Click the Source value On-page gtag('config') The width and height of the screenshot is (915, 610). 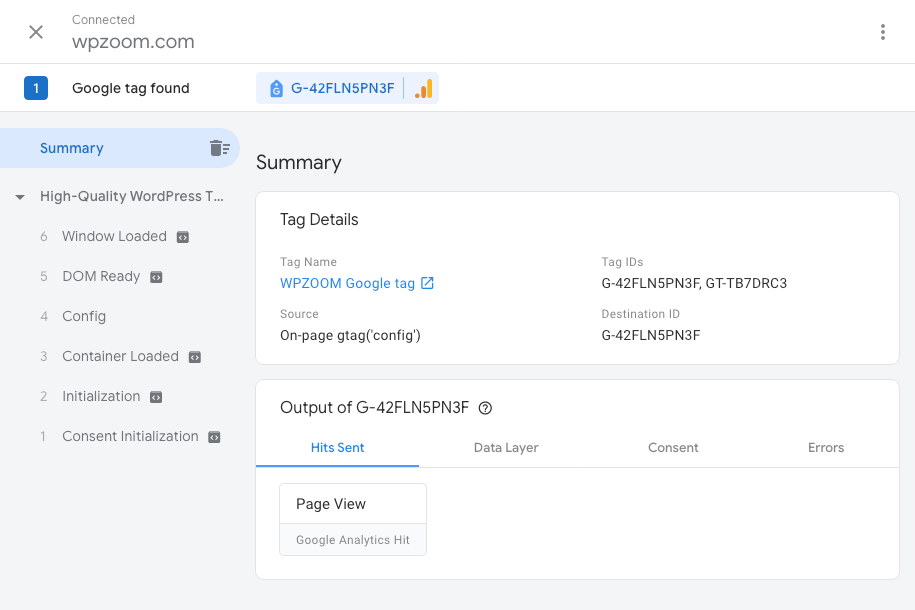coord(350,335)
